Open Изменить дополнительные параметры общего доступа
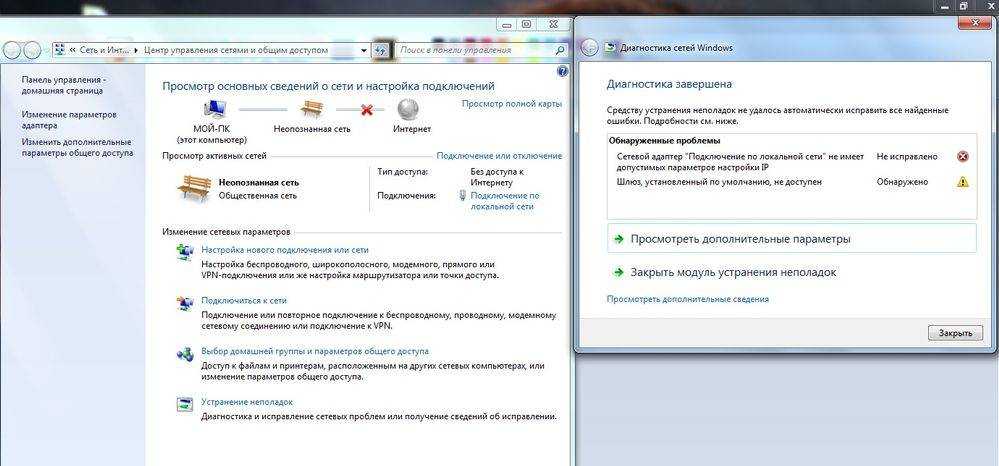This screenshot has width=999, height=466. pos(78,147)
